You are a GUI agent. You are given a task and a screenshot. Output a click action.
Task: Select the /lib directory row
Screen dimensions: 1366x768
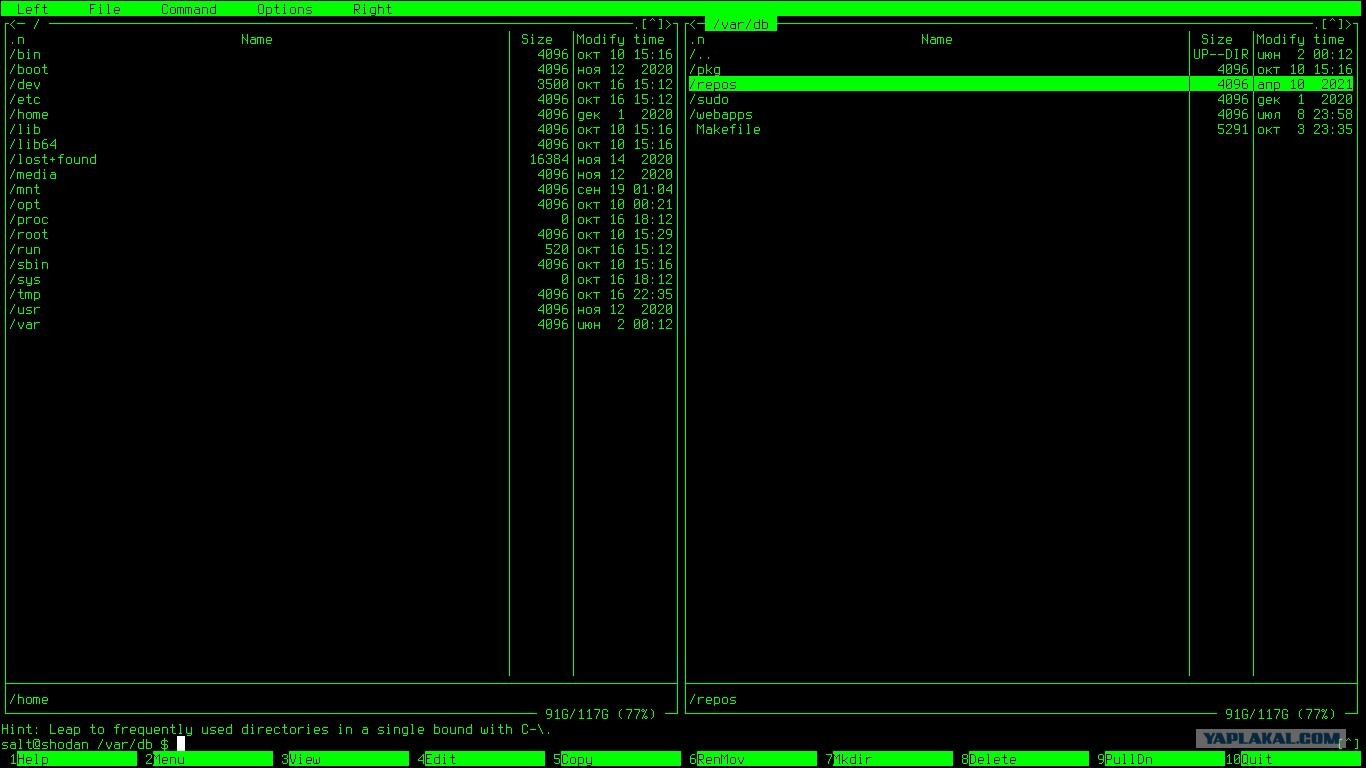[x=340, y=129]
